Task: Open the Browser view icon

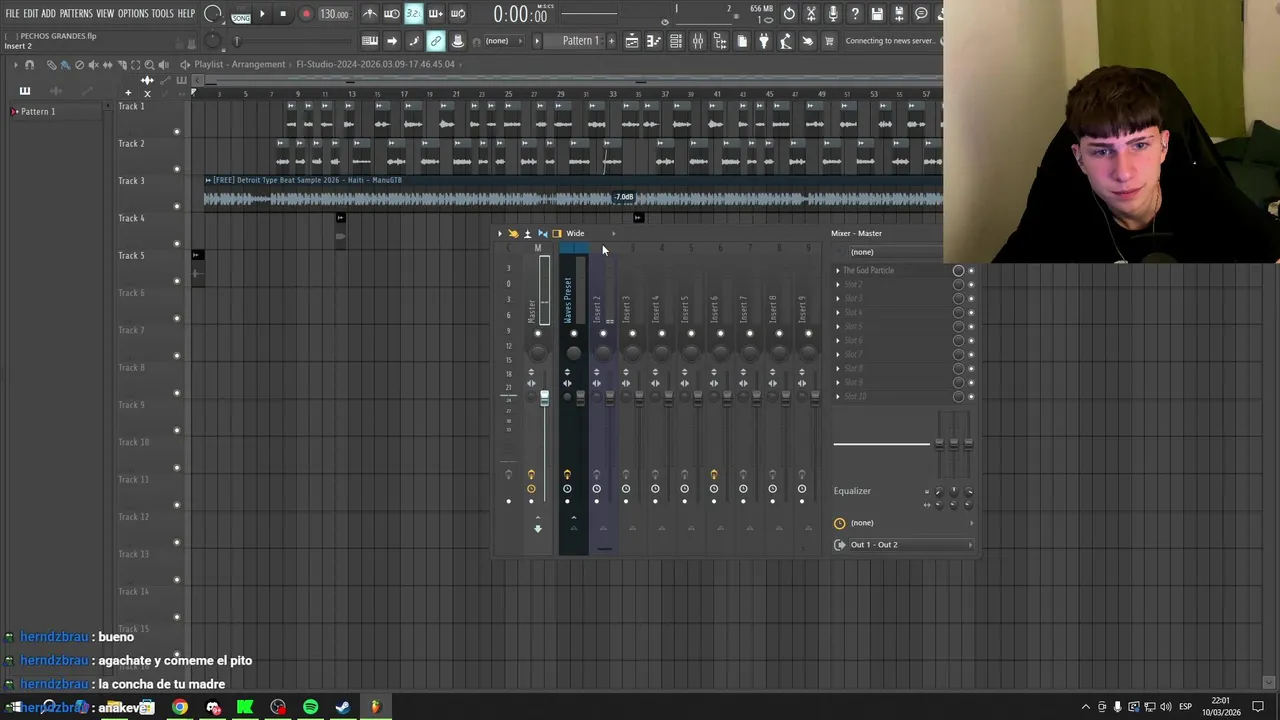Action: 720,41
